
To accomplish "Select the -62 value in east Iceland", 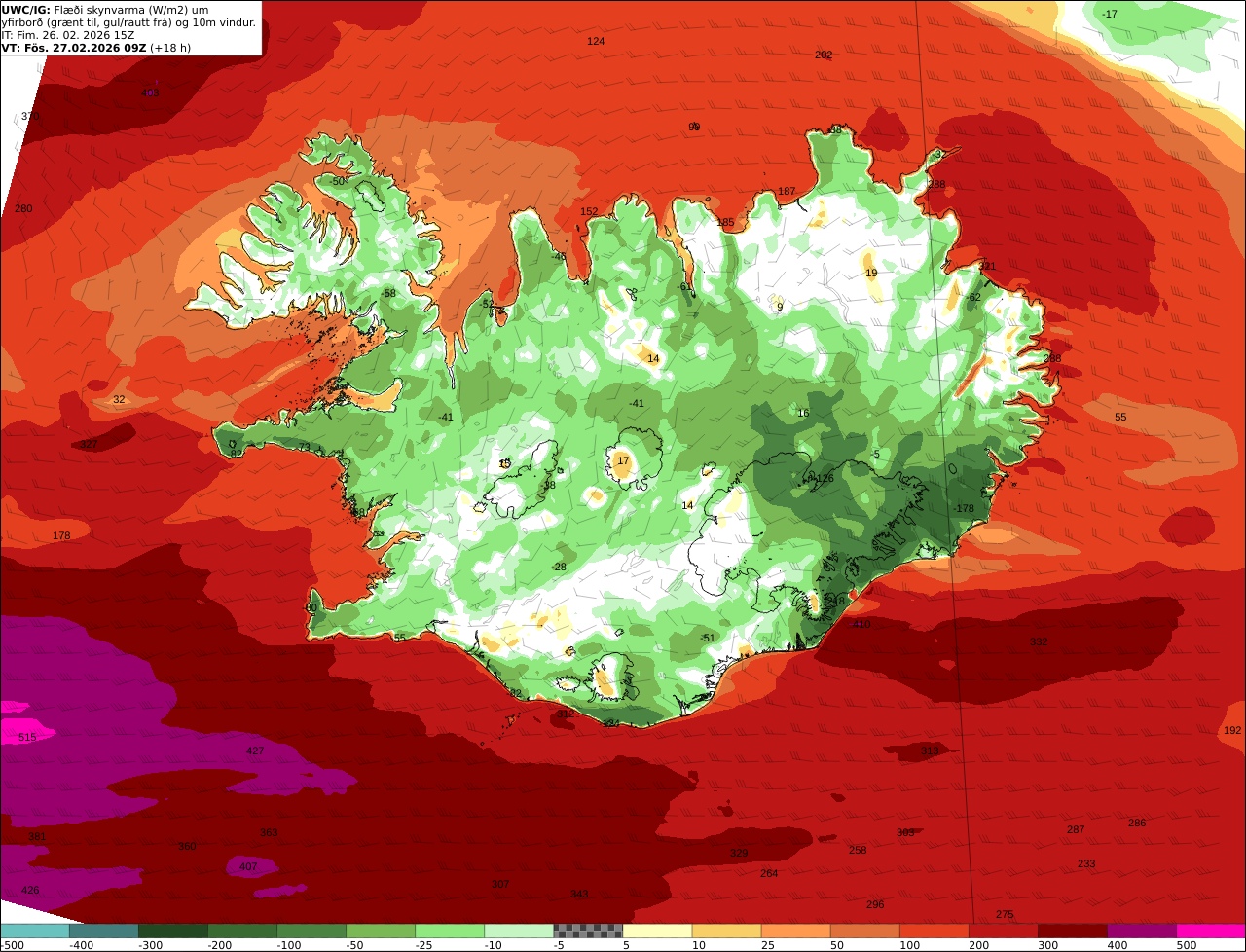I will point(972,297).
